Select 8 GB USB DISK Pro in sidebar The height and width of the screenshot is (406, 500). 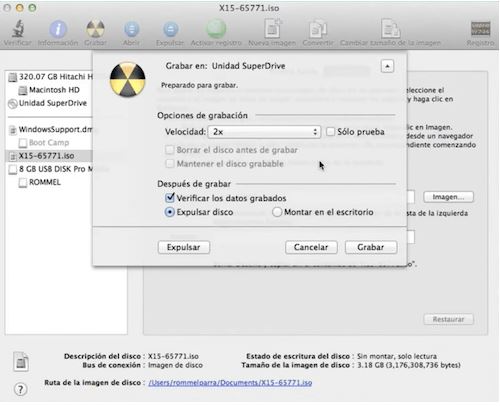click(50, 169)
